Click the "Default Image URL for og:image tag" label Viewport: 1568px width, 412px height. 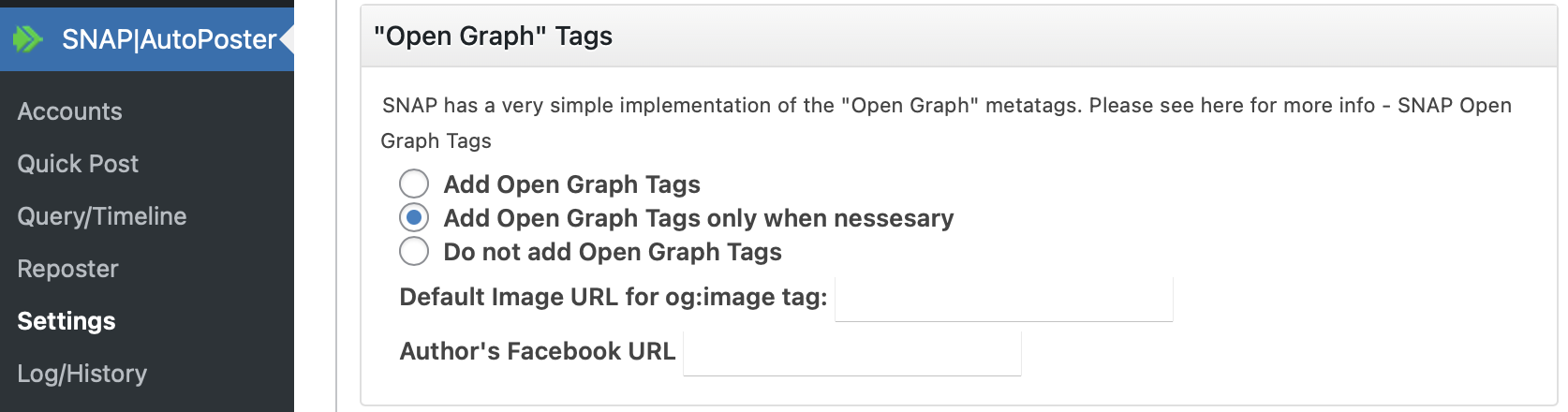pyautogui.click(x=613, y=297)
